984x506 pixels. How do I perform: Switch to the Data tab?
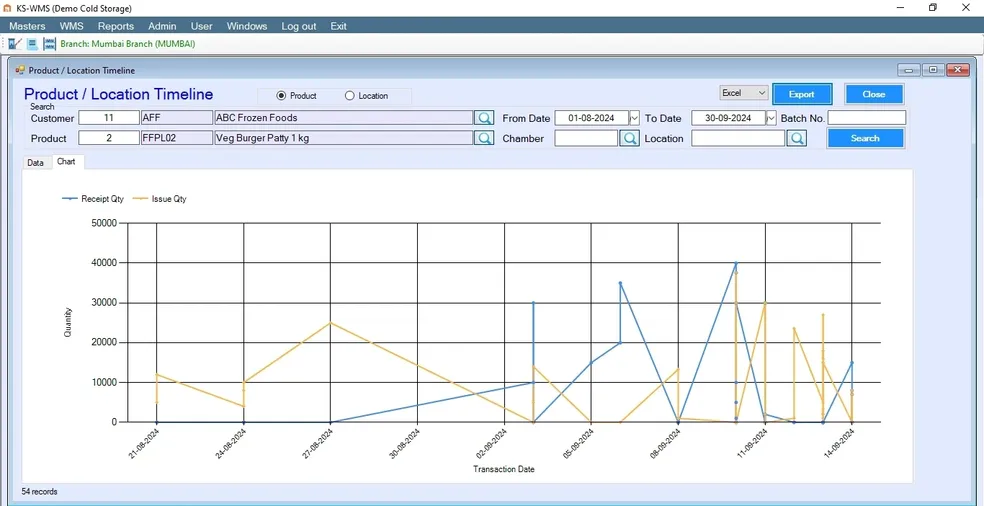pos(35,162)
